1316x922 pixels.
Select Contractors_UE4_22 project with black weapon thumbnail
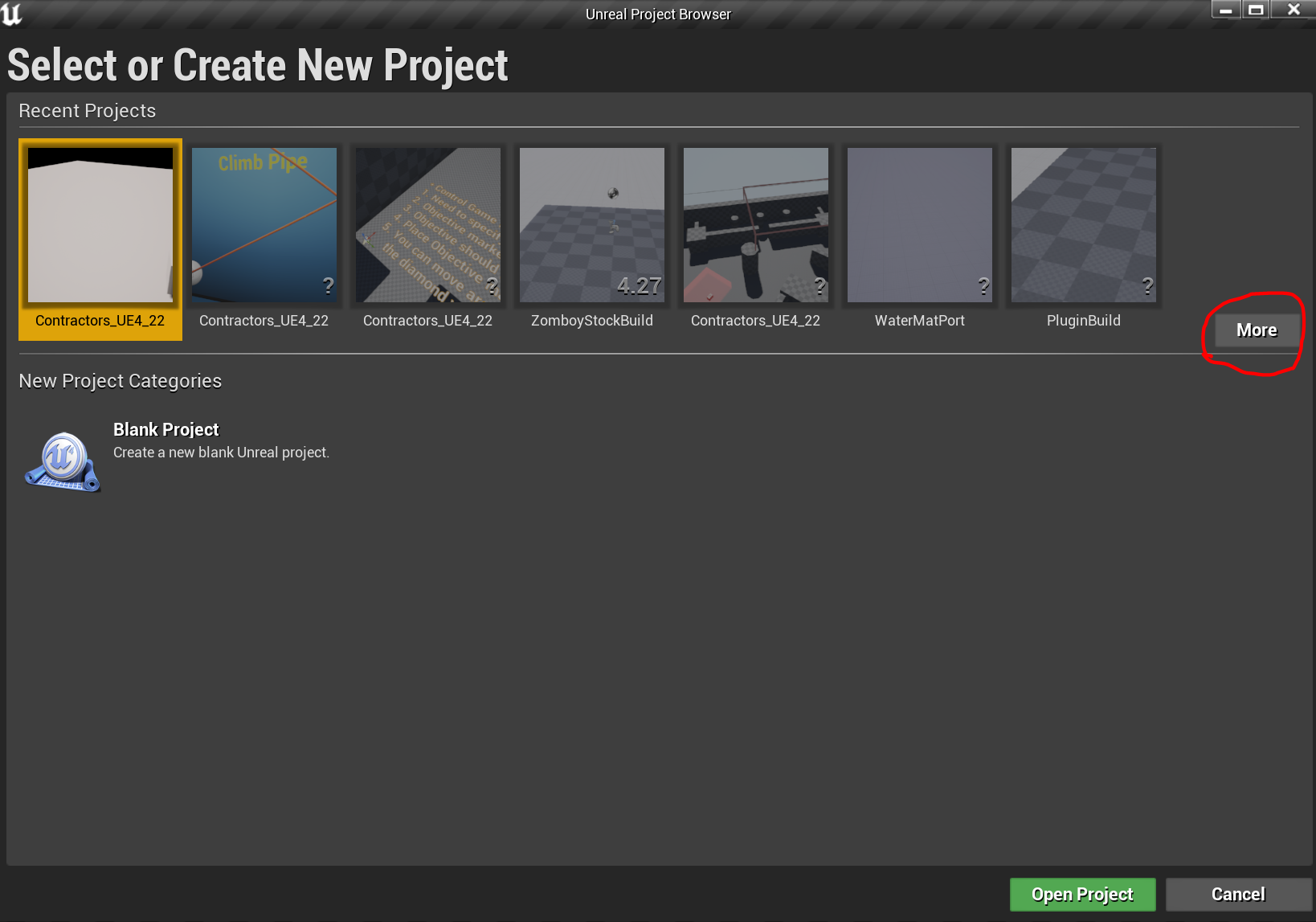point(756,225)
